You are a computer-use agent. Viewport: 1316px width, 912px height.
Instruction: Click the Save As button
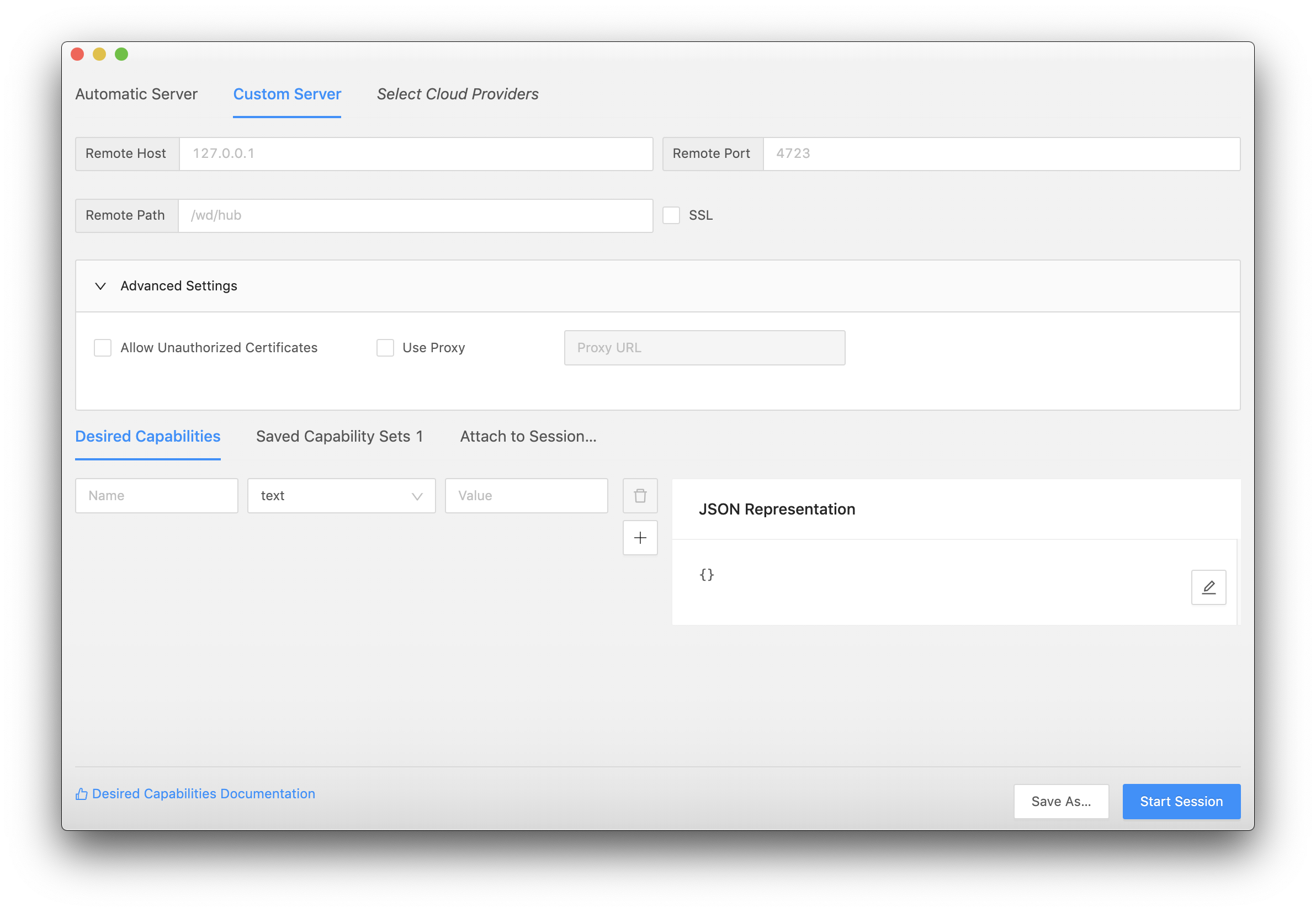pos(1060,801)
